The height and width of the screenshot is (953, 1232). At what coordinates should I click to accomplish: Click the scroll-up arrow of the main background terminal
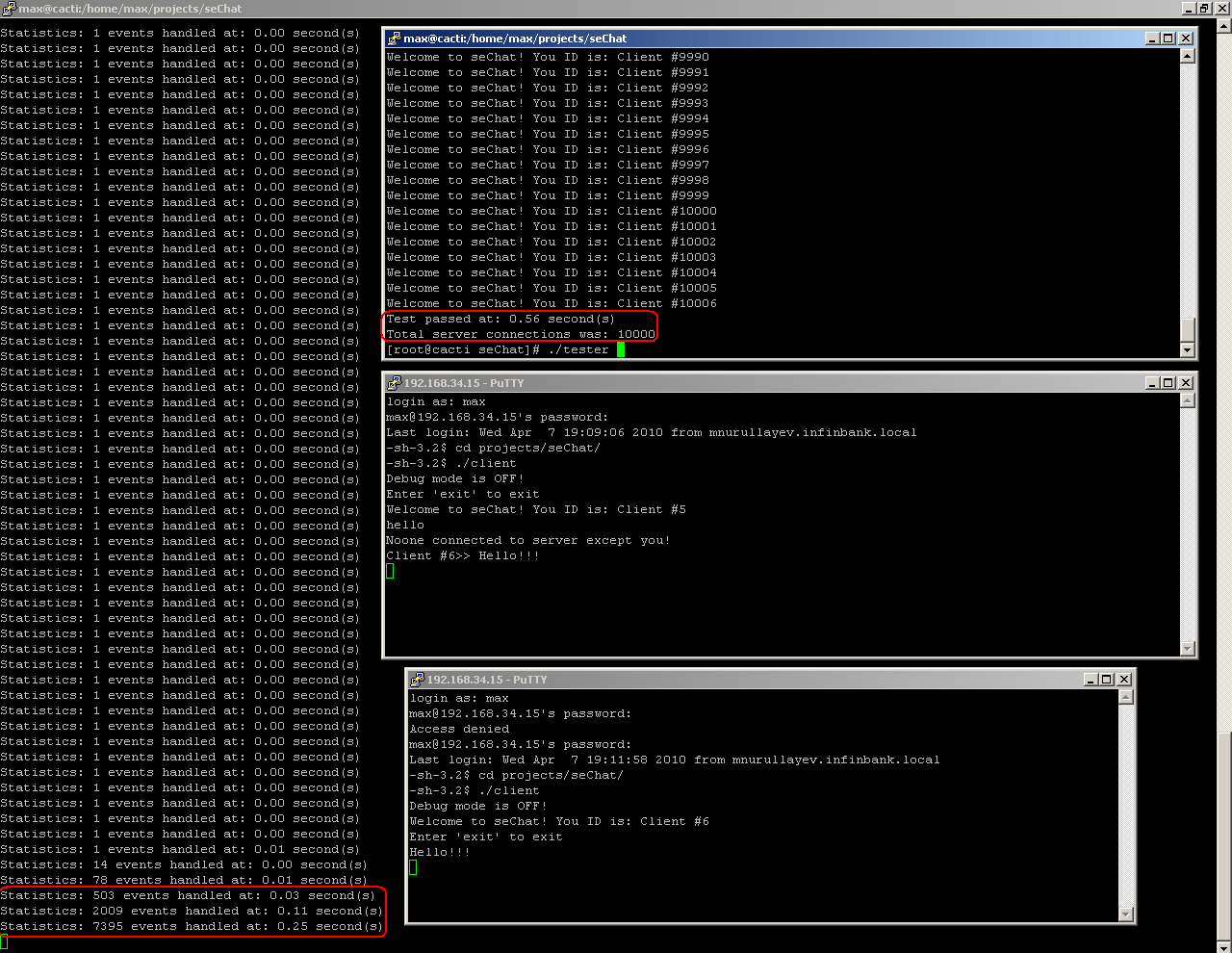point(1224,25)
